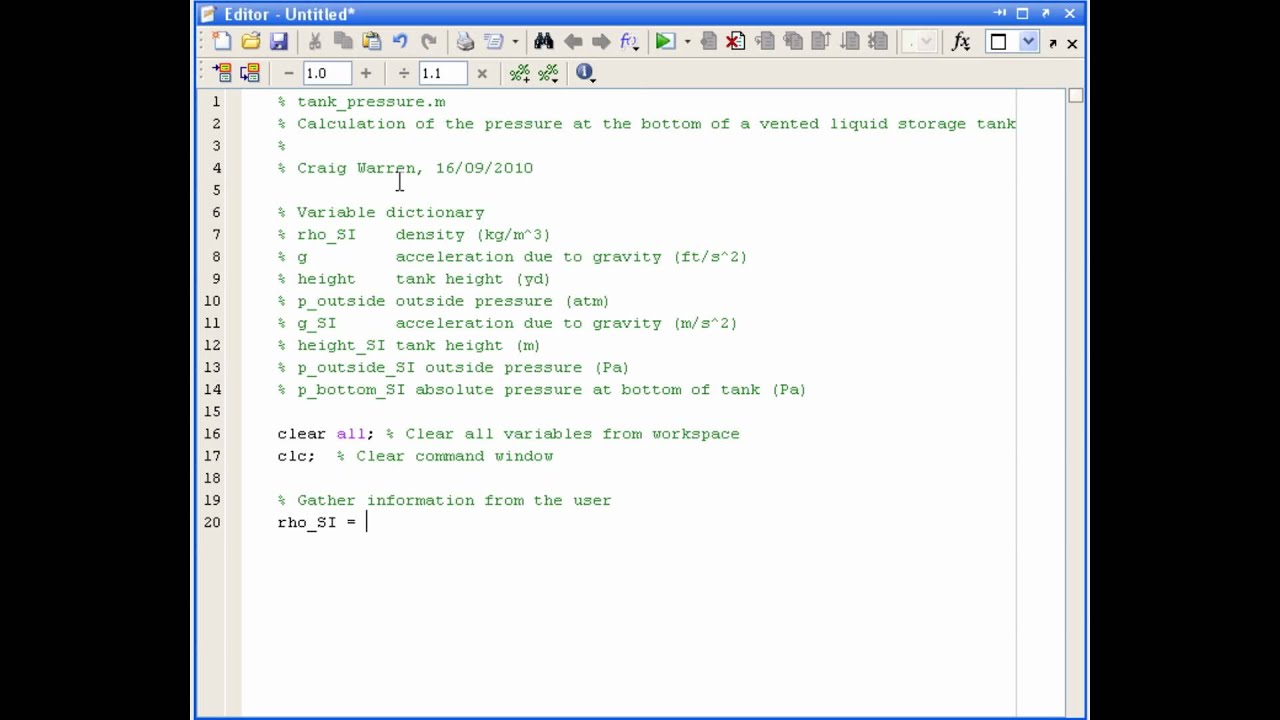
Task: Click line number 16 in the gutter
Action: point(212,434)
